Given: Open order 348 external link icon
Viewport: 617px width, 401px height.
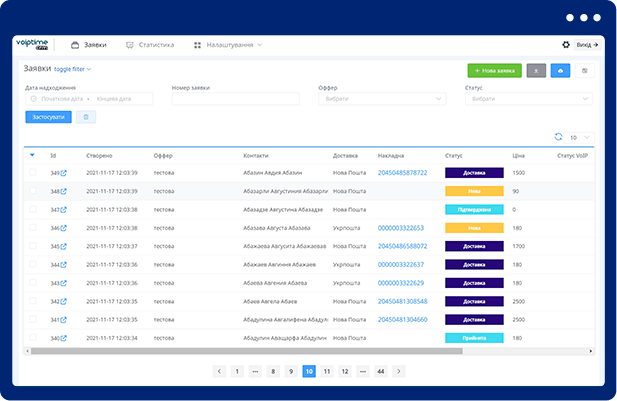Looking at the screenshot, I should [x=63, y=191].
